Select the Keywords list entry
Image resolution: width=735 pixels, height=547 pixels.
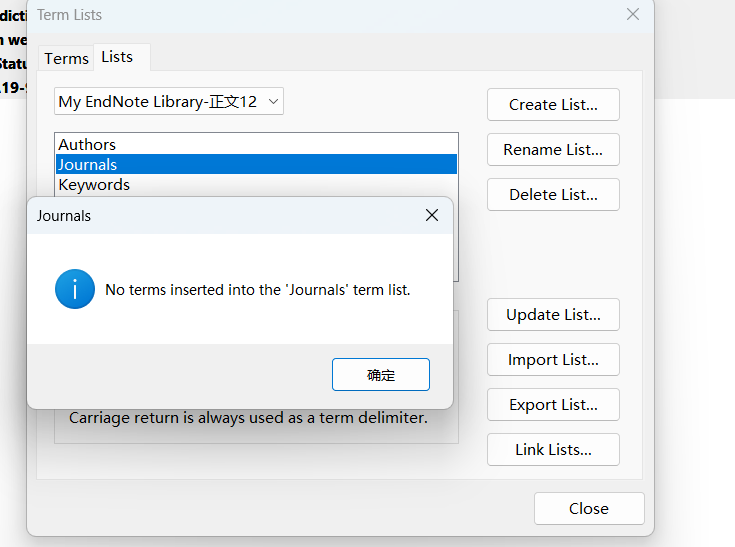coord(256,185)
